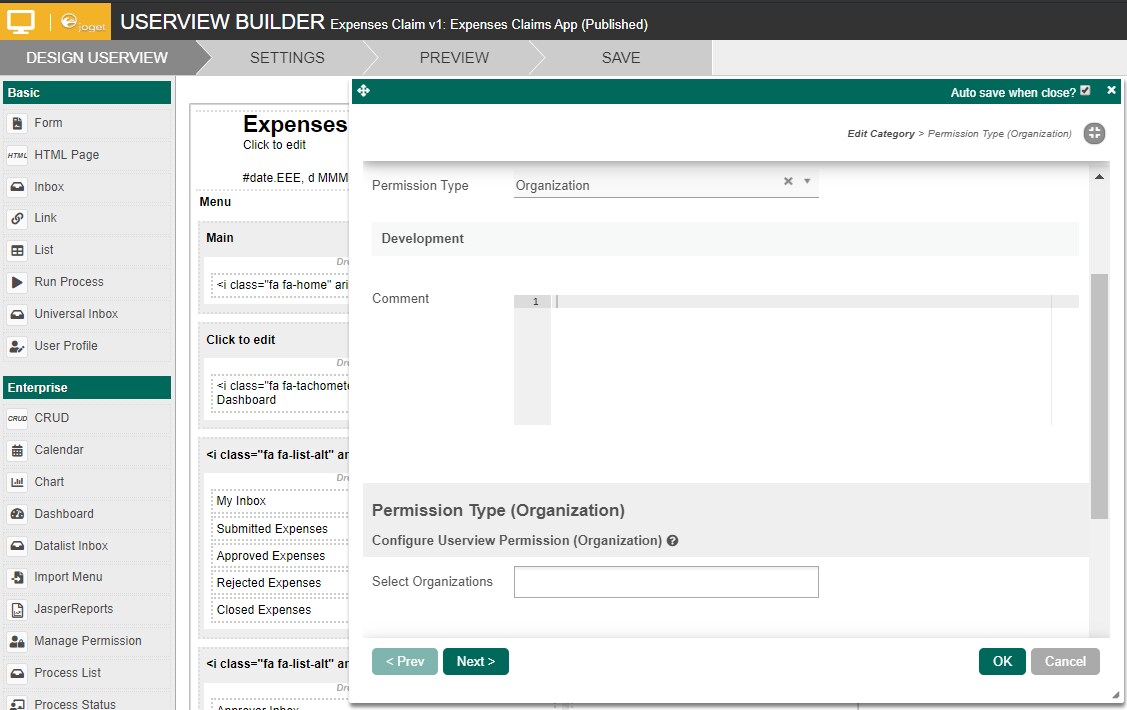Click the green OK button

(1002, 661)
